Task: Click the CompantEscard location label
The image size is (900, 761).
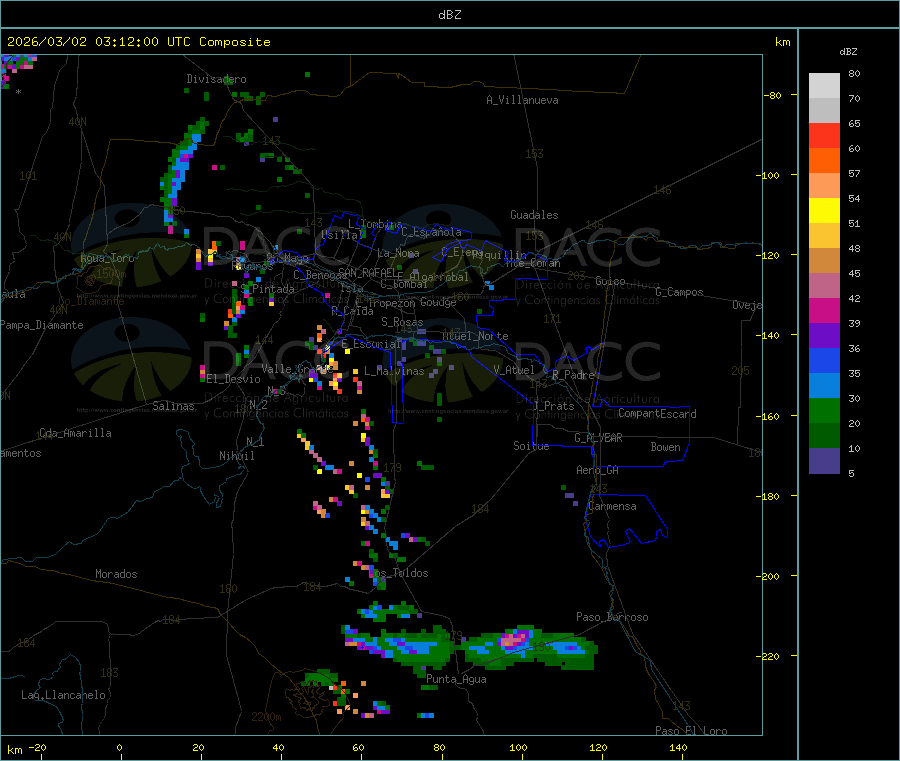Action: point(657,414)
